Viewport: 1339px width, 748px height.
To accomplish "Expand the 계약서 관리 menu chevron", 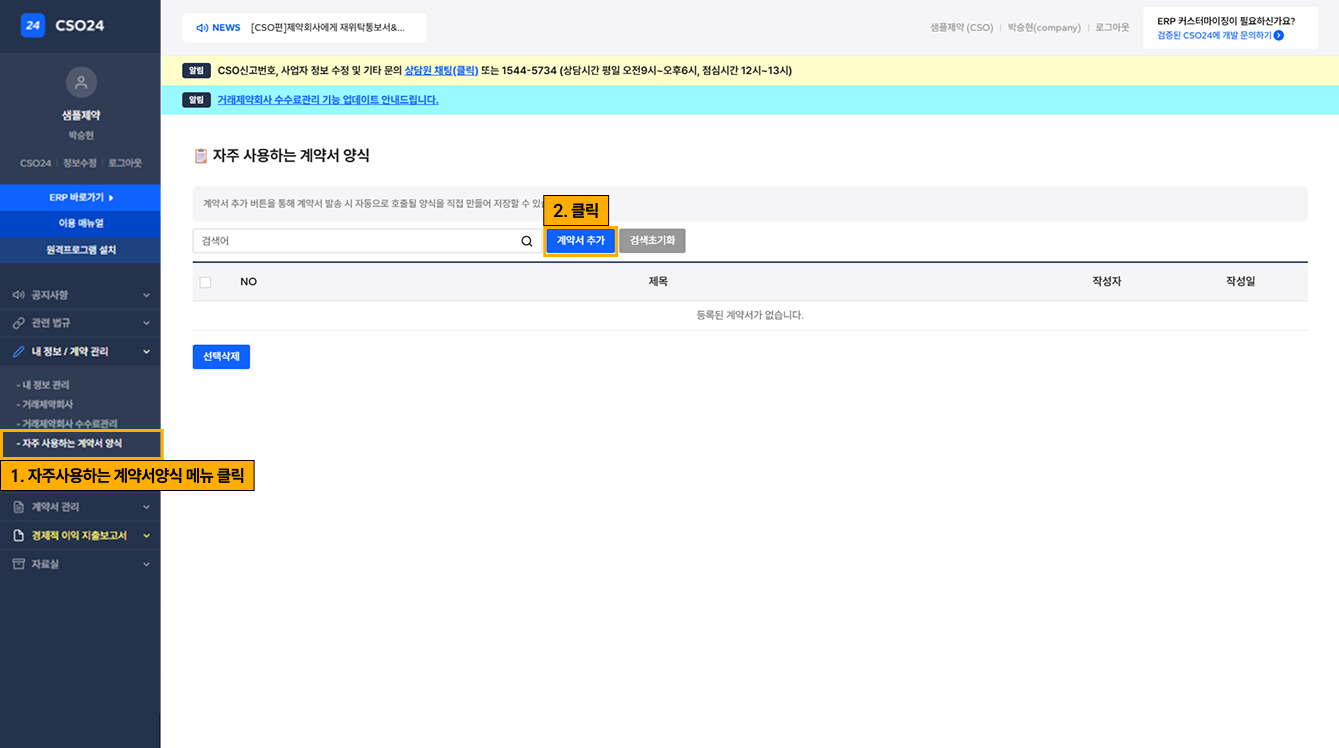I will click(x=146, y=507).
